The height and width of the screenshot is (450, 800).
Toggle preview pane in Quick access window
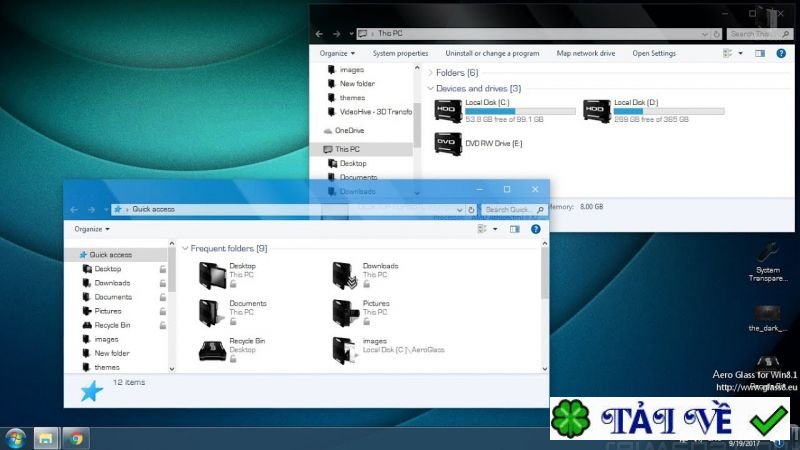click(514, 229)
